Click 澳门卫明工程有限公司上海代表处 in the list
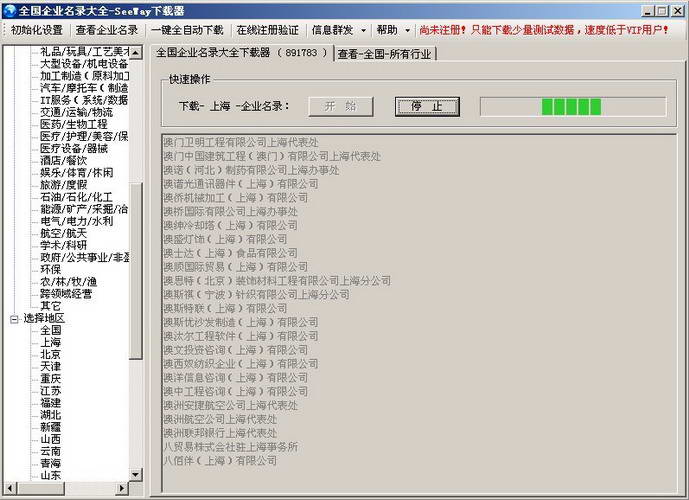This screenshot has height=500, width=689. click(241, 142)
